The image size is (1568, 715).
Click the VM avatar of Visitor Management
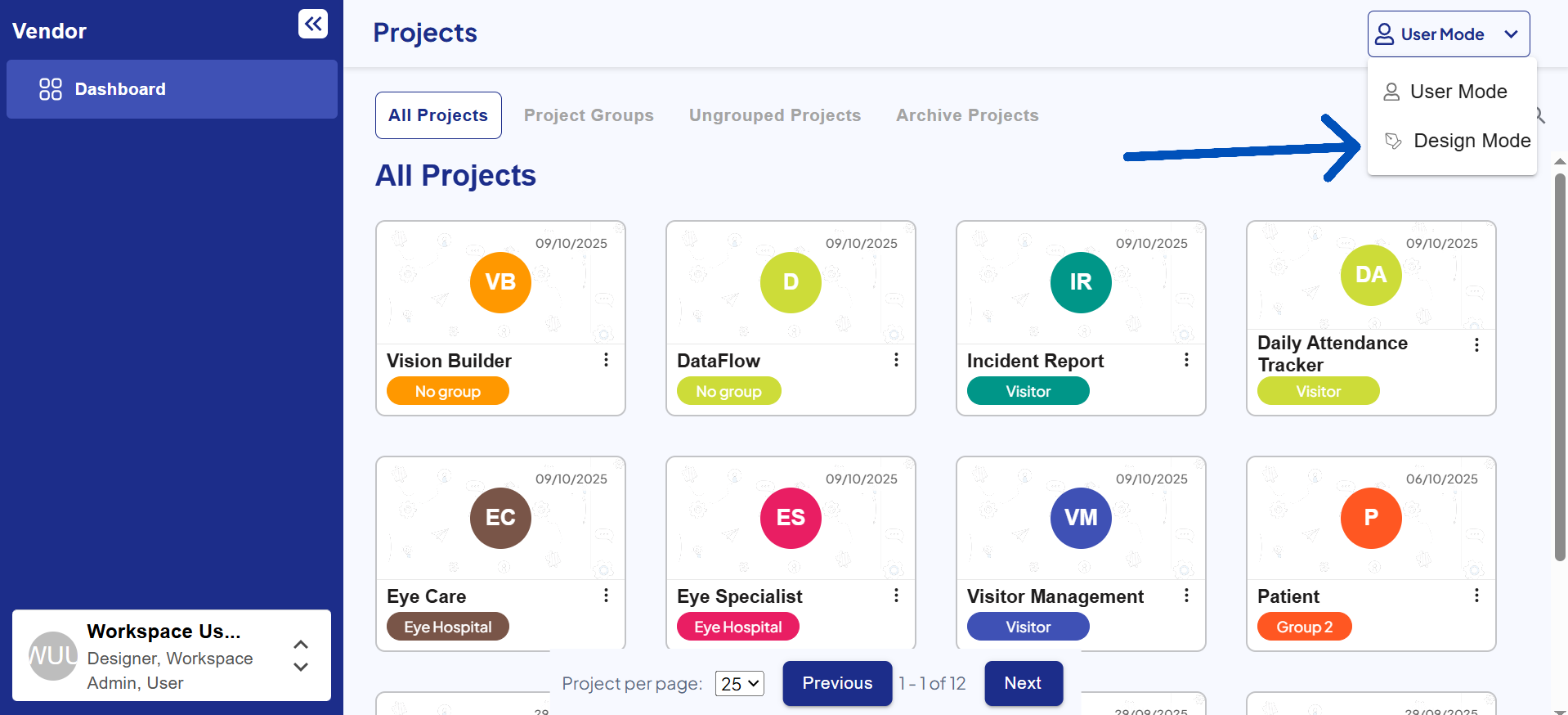click(1080, 518)
